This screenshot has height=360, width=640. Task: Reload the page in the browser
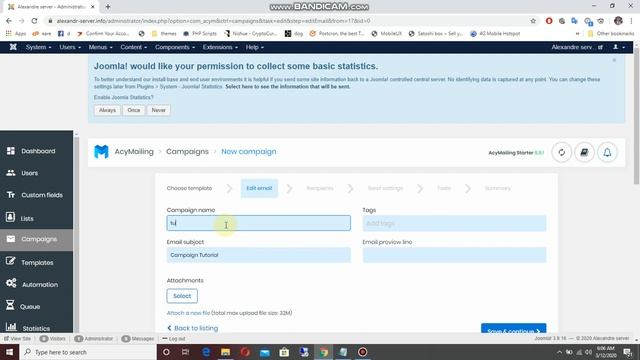34,21
